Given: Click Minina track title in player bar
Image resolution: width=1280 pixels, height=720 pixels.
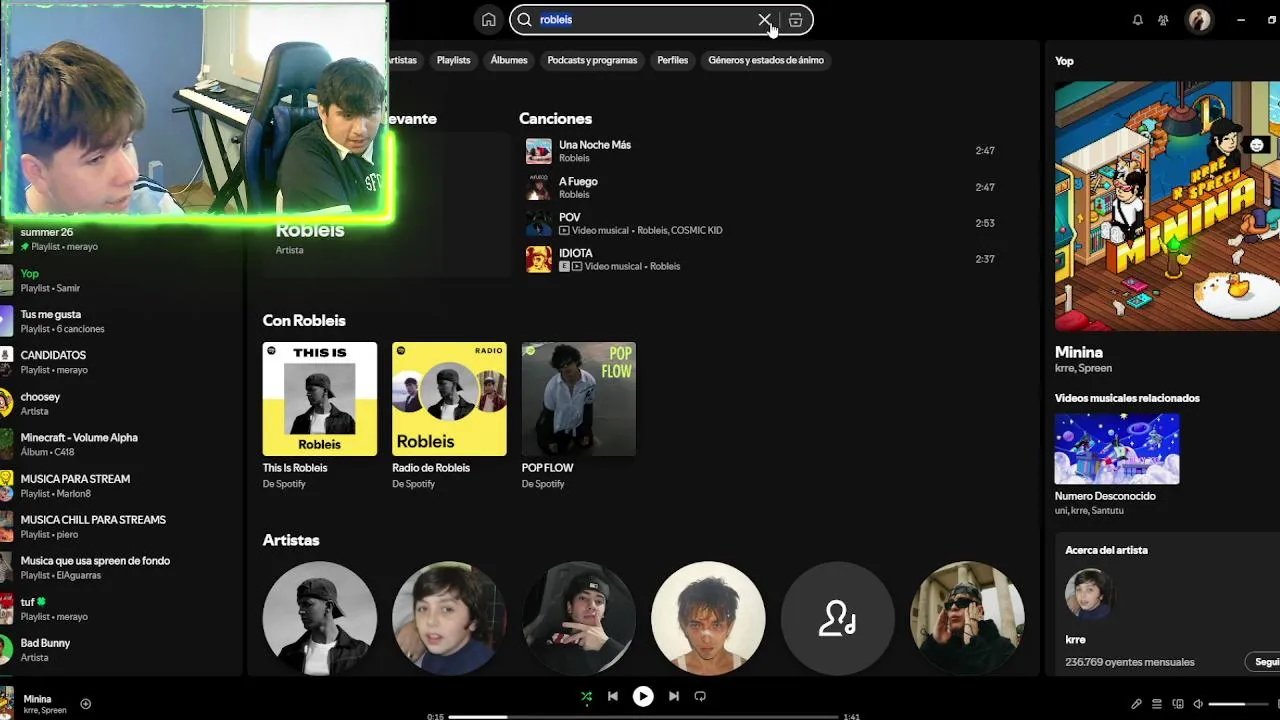Looking at the screenshot, I should pos(37,699).
